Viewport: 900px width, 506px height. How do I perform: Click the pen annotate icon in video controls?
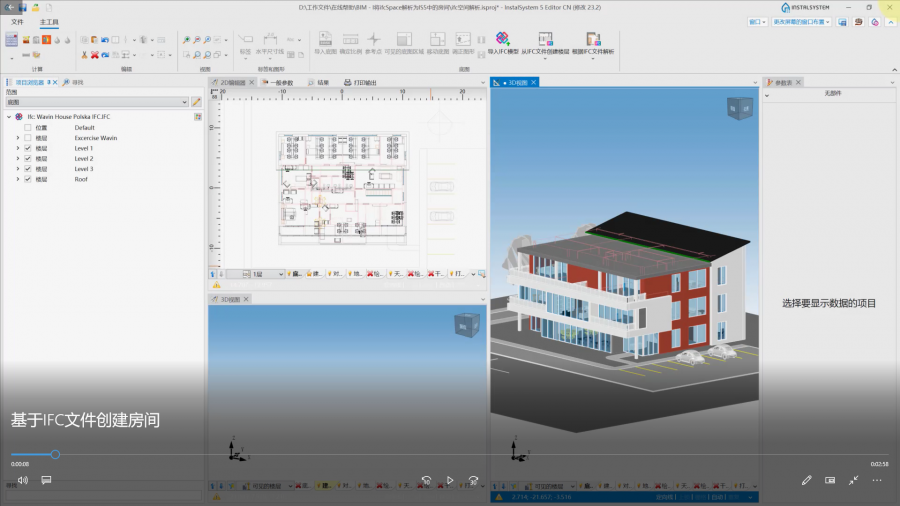coord(806,480)
